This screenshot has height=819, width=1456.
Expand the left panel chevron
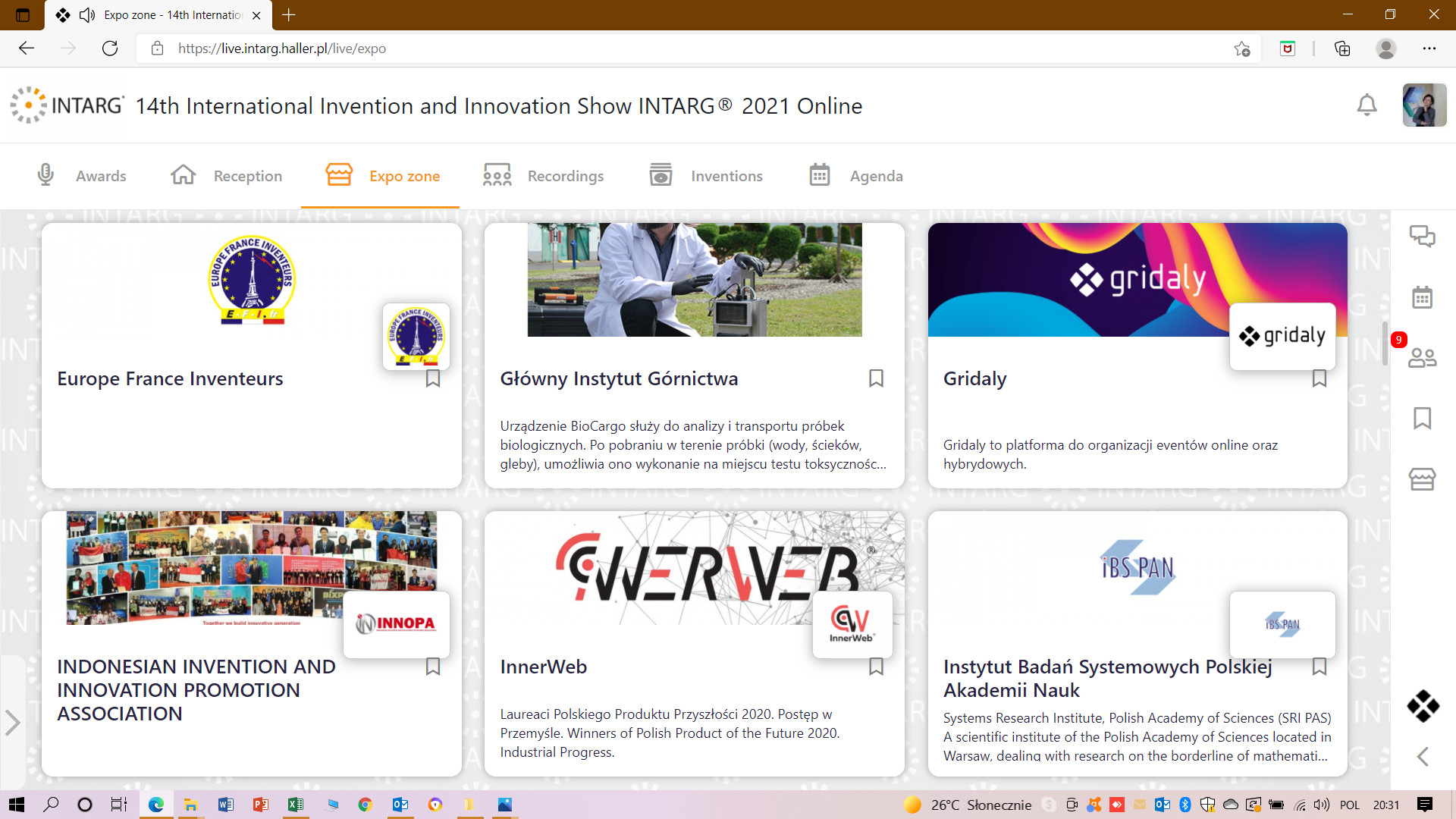click(12, 722)
